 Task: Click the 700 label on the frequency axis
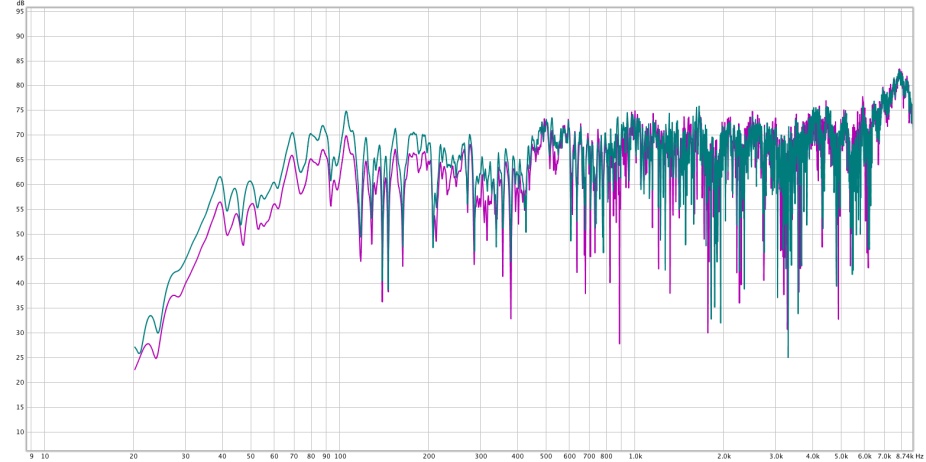(589, 456)
